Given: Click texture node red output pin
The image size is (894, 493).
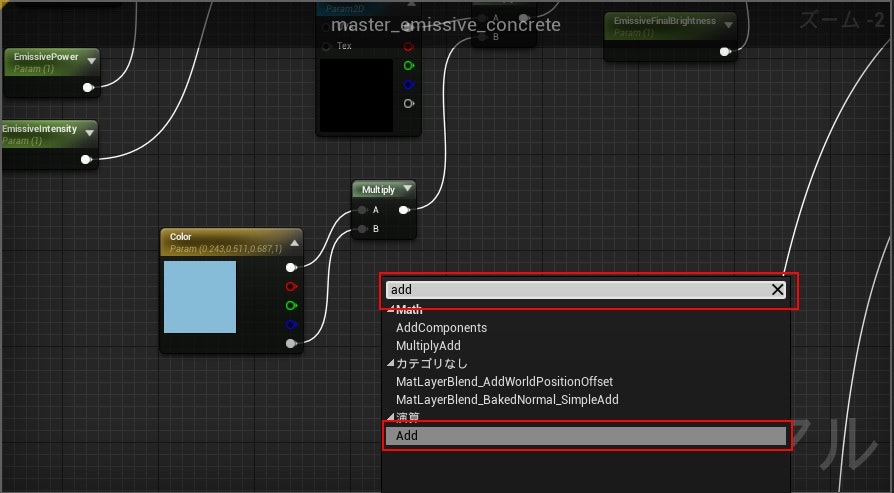Looking at the screenshot, I should coord(408,46).
